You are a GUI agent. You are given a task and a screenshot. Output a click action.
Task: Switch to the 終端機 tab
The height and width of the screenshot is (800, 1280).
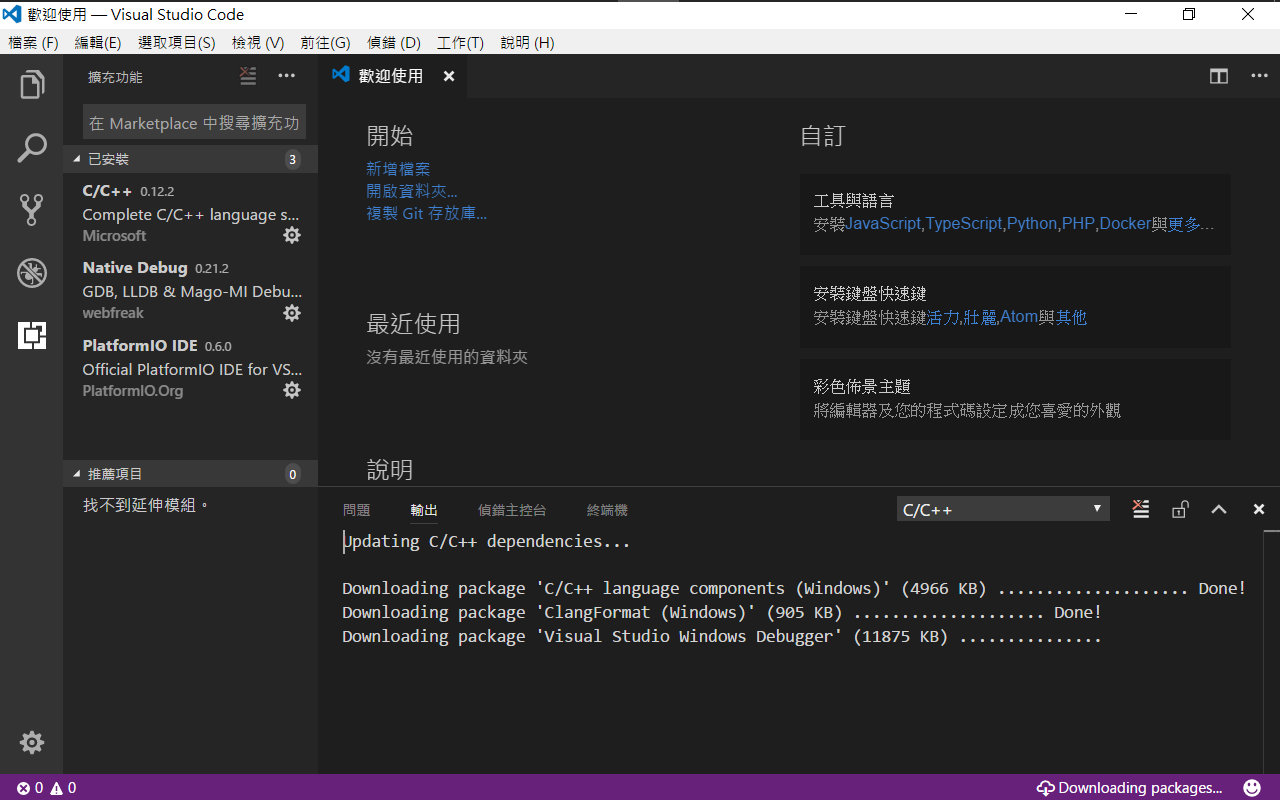[x=606, y=510]
